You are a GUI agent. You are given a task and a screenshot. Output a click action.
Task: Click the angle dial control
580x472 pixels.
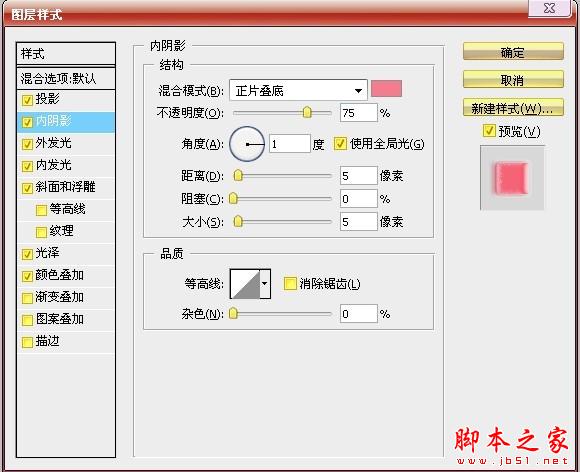(x=247, y=144)
